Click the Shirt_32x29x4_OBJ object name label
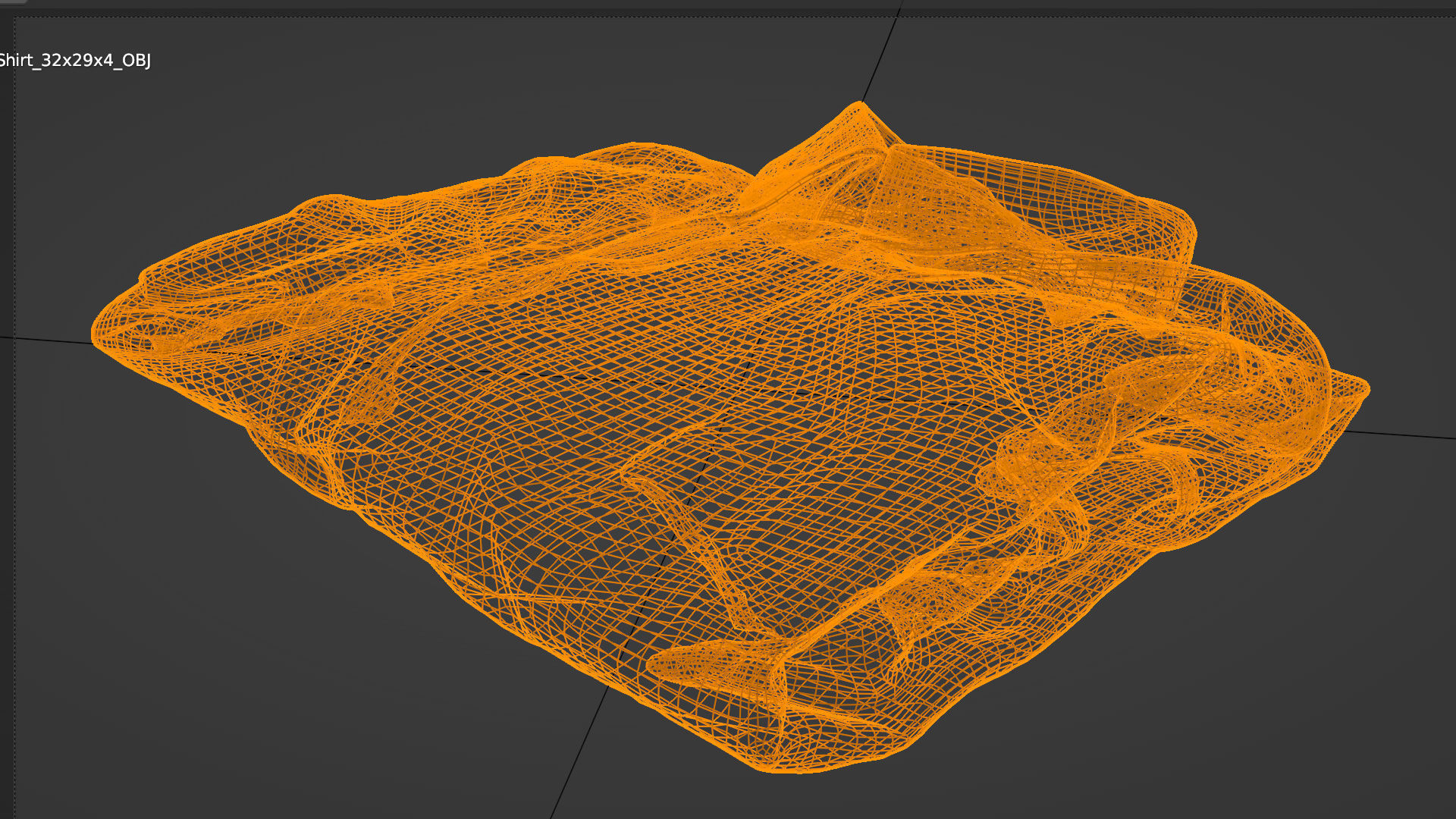 click(74, 61)
